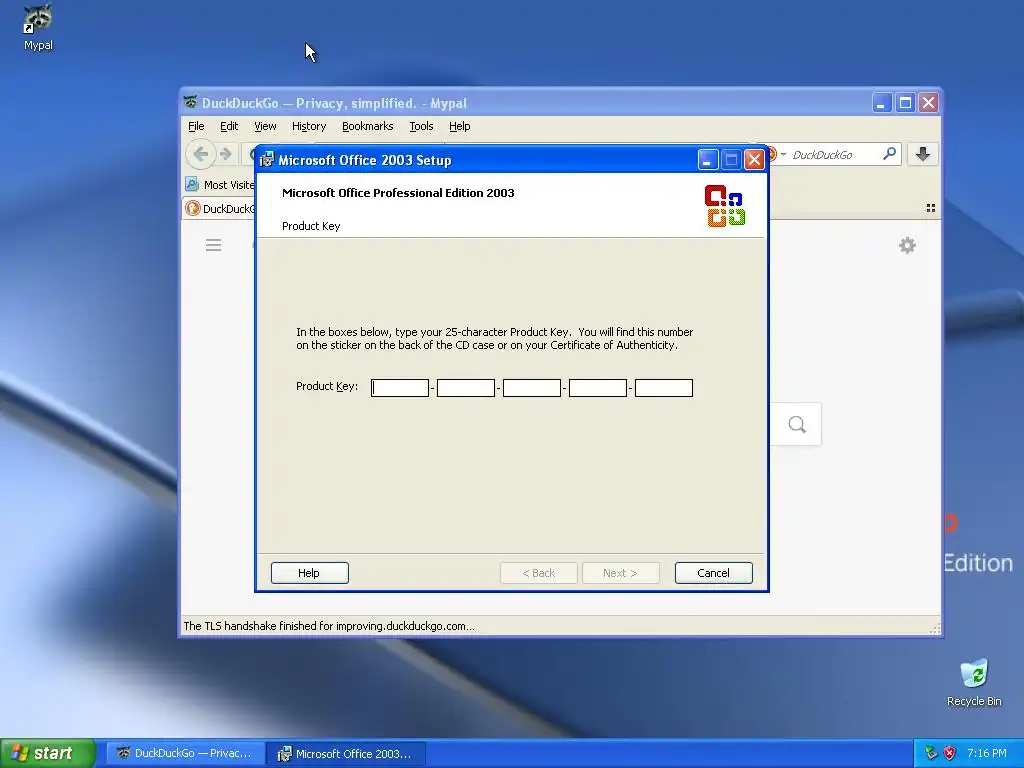
Task: Click the red shield security tray icon
Action: 950,753
